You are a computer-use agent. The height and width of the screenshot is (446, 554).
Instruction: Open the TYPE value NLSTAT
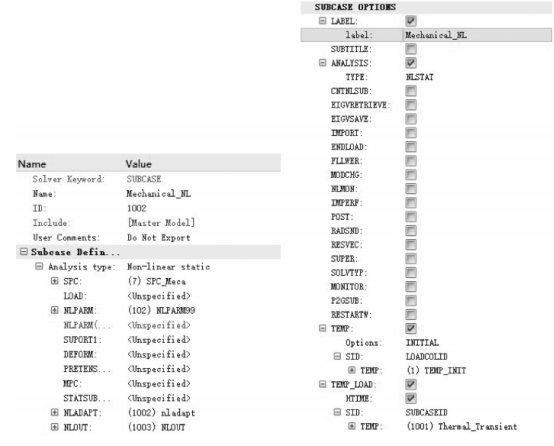(x=419, y=77)
